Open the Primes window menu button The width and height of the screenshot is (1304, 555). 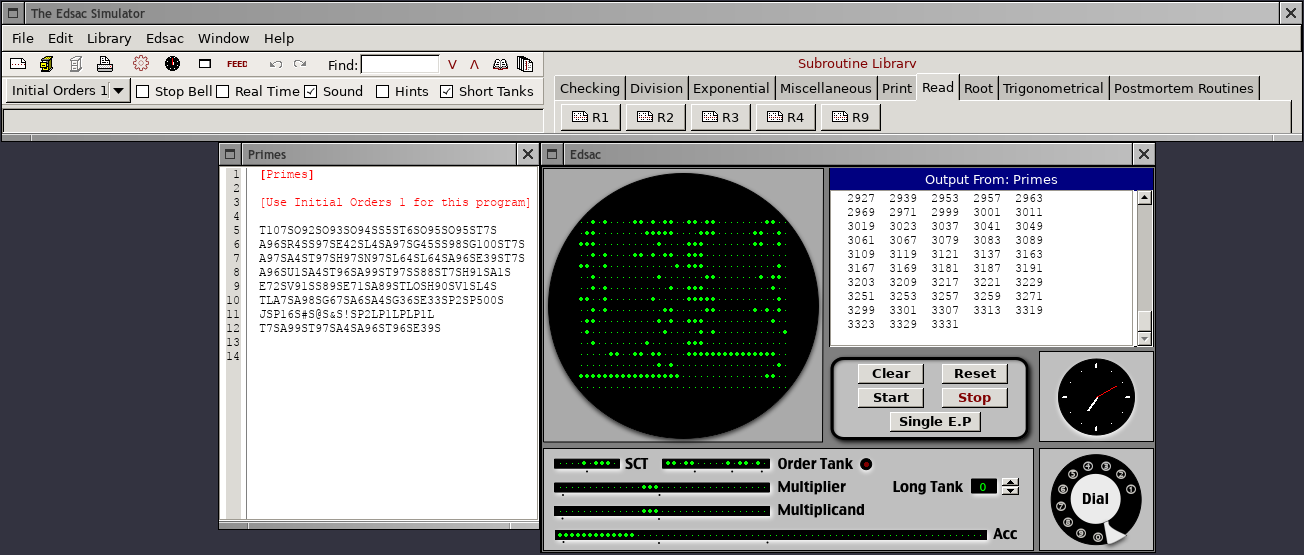(230, 154)
